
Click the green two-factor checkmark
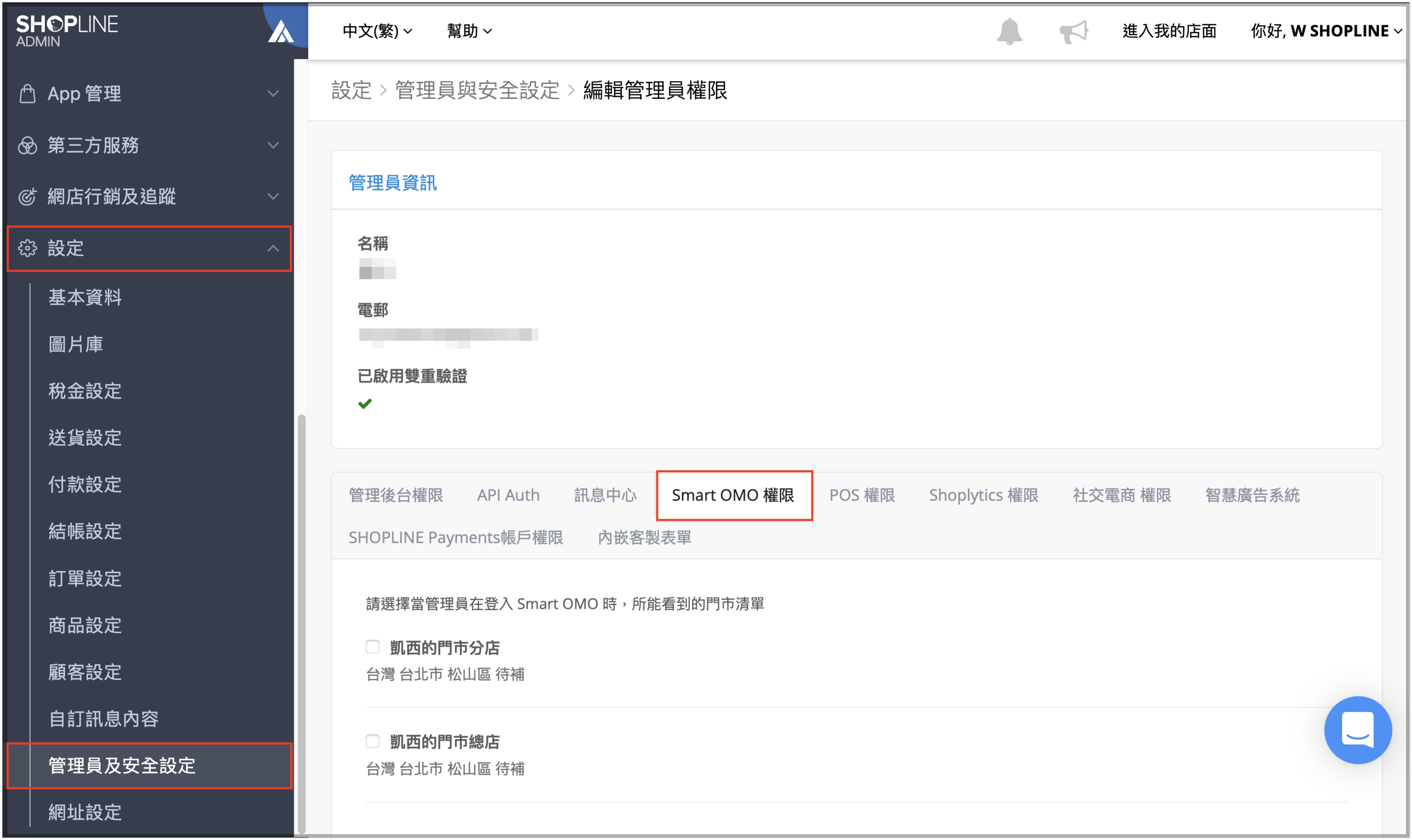click(x=365, y=404)
